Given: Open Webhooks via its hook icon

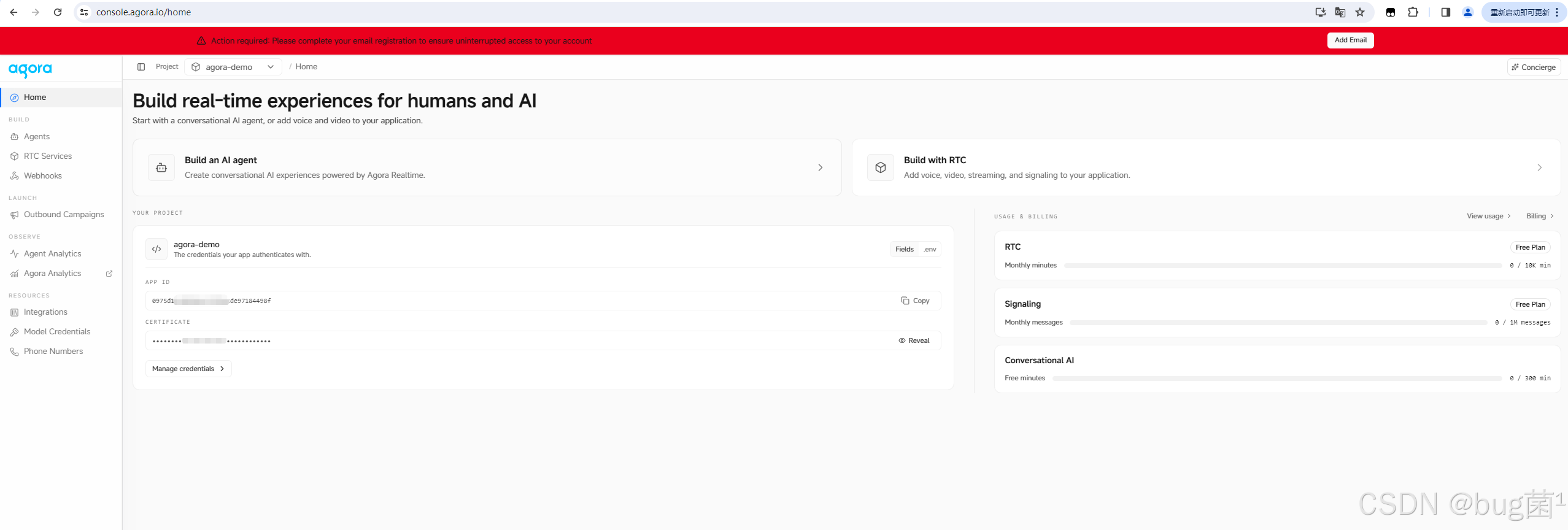Looking at the screenshot, I should point(14,176).
